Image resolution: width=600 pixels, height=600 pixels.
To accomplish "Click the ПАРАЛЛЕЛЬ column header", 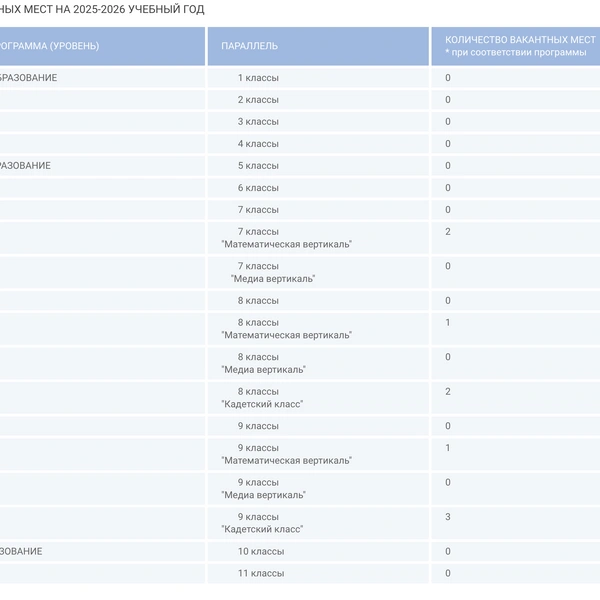I will (x=318, y=46).
